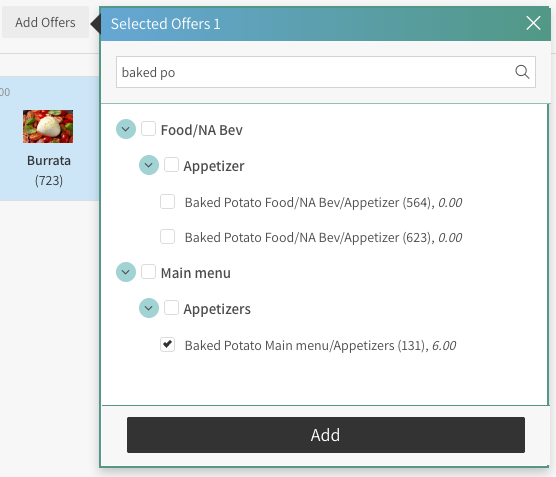
Task: Check the Food/NA Bev checkbox
Action: 148,129
